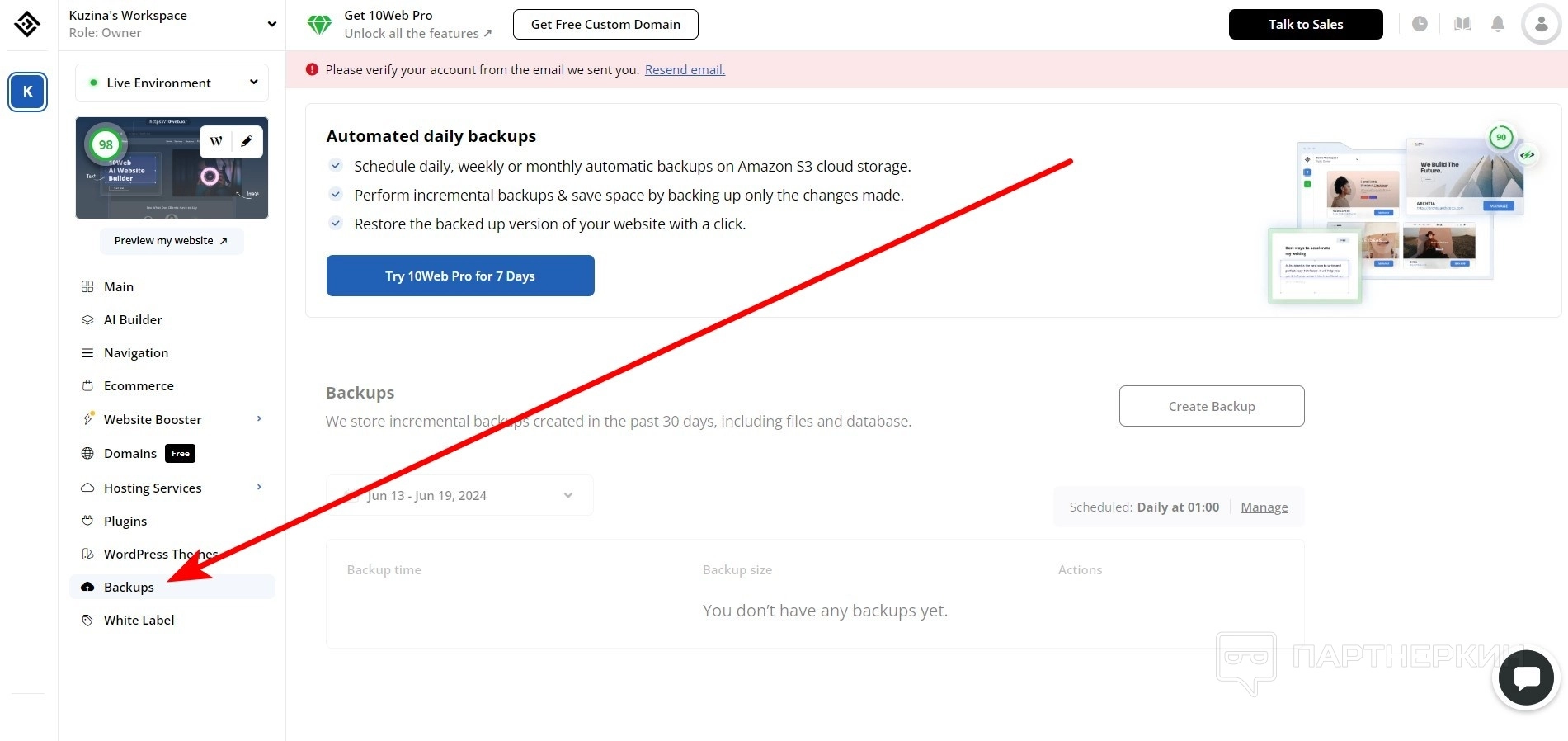Click the WordPress admin icon on thumbnail

coord(216,141)
